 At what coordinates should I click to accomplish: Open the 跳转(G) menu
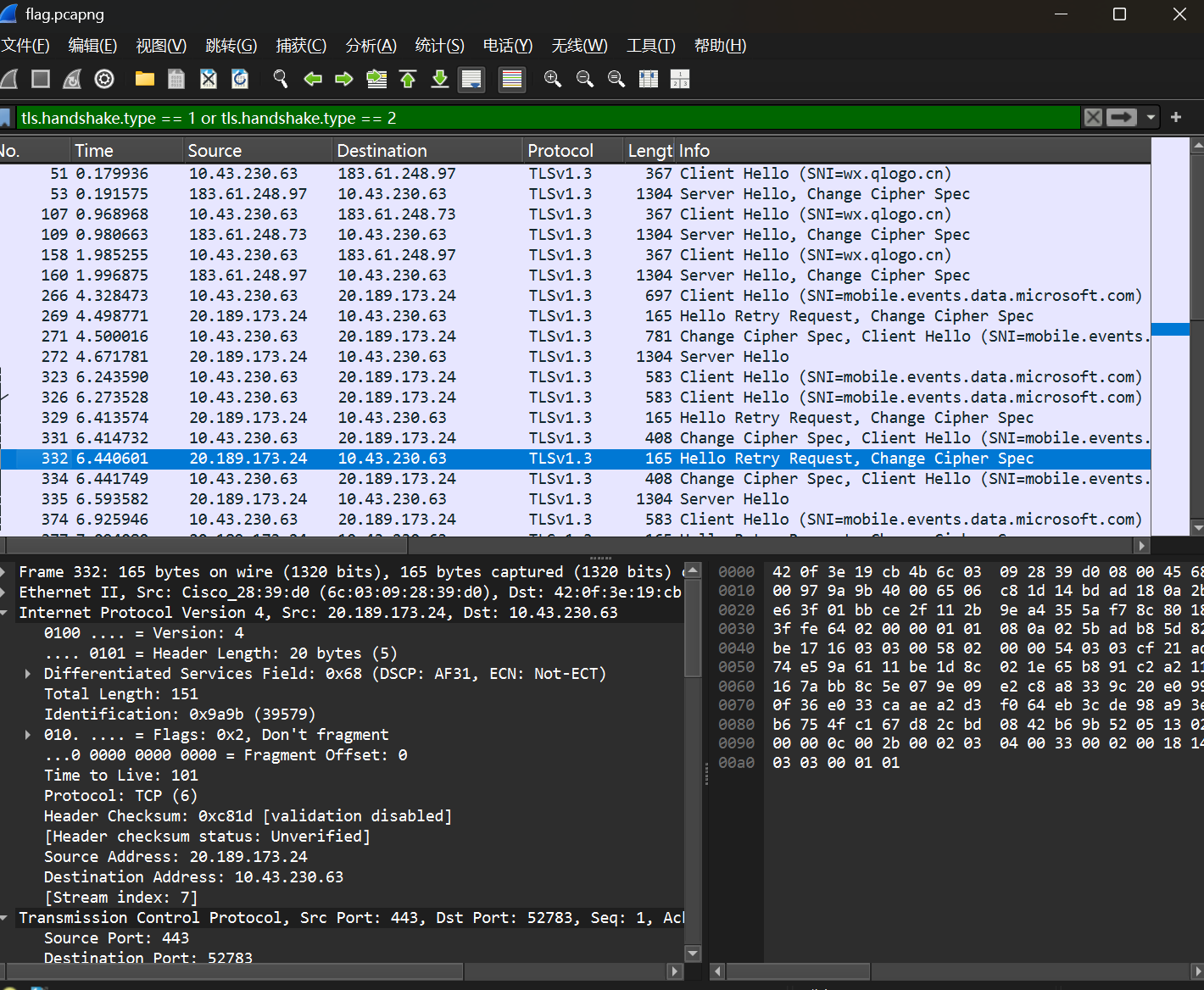coord(231,46)
